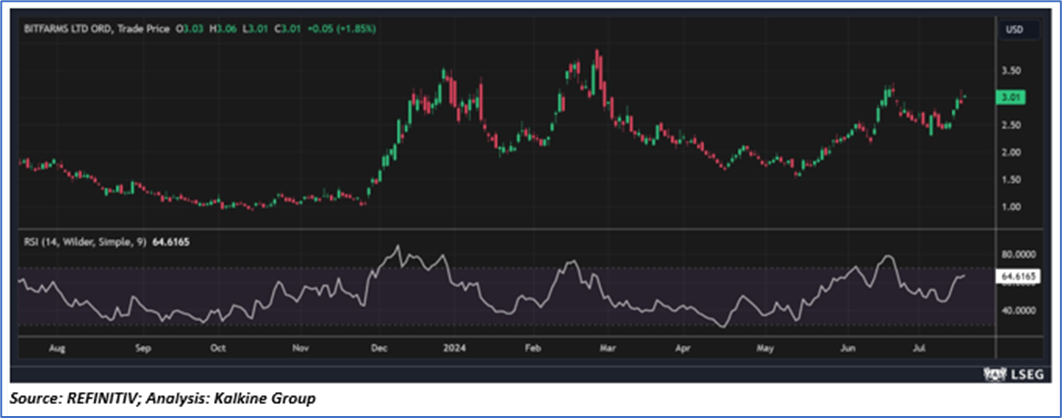Click the Jul label on time axis
Screen dimensions: 1062x418
click(x=919, y=349)
